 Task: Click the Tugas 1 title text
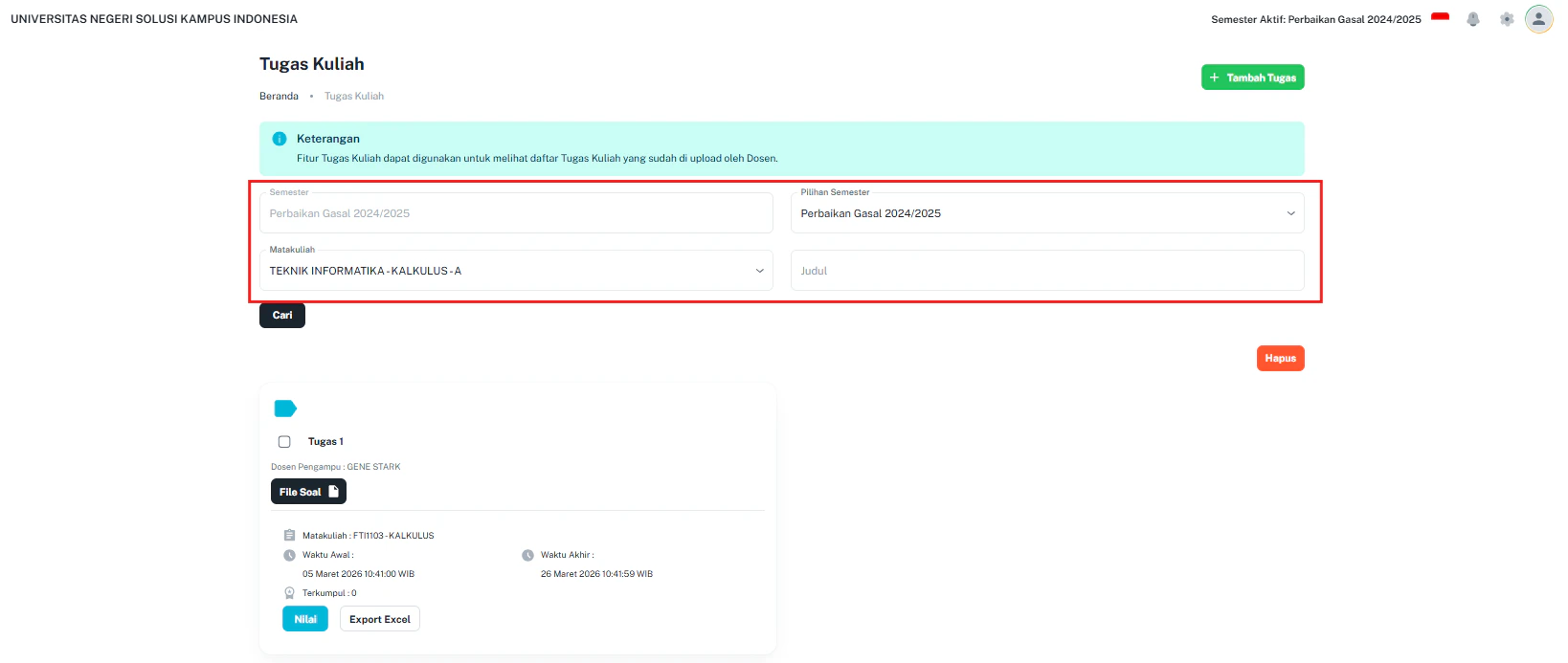point(325,442)
